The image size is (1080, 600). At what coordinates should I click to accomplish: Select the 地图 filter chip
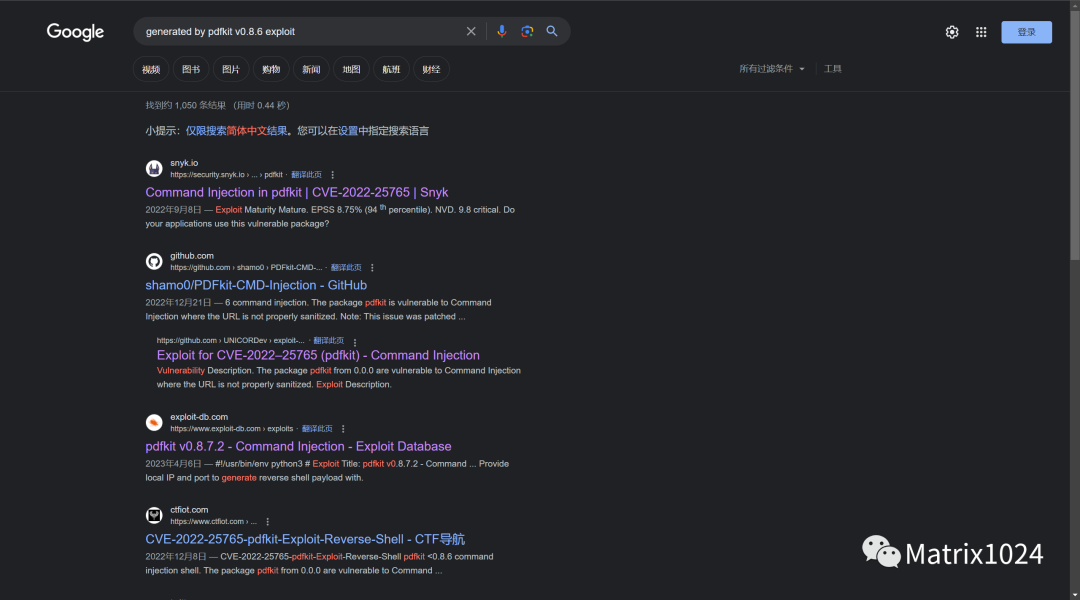pyautogui.click(x=351, y=70)
